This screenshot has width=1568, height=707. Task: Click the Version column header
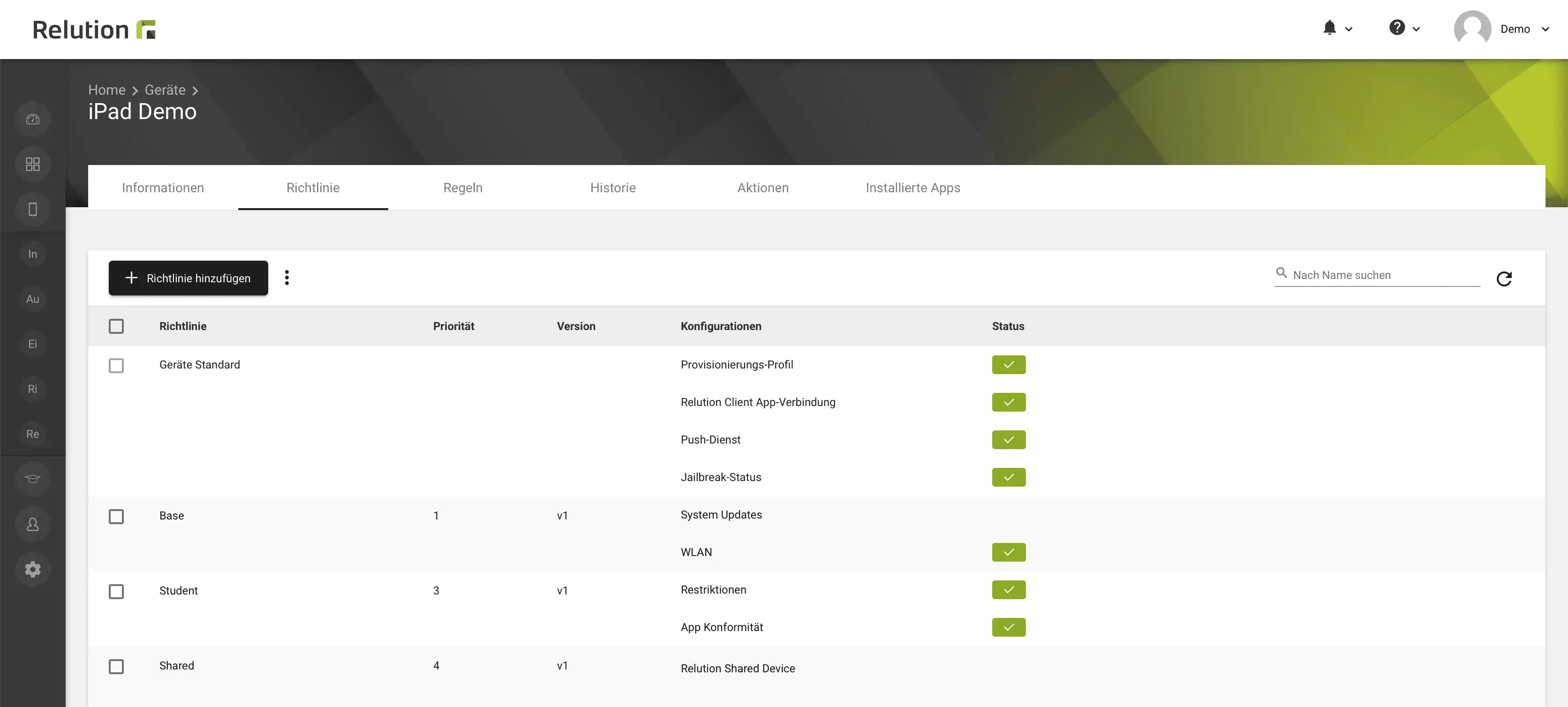(x=576, y=326)
